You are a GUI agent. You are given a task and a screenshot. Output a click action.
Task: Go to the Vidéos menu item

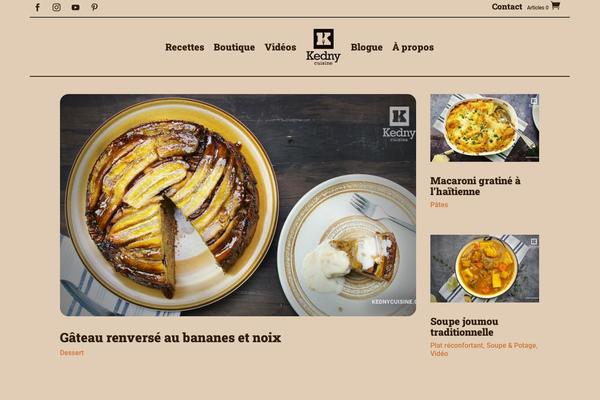[280, 47]
